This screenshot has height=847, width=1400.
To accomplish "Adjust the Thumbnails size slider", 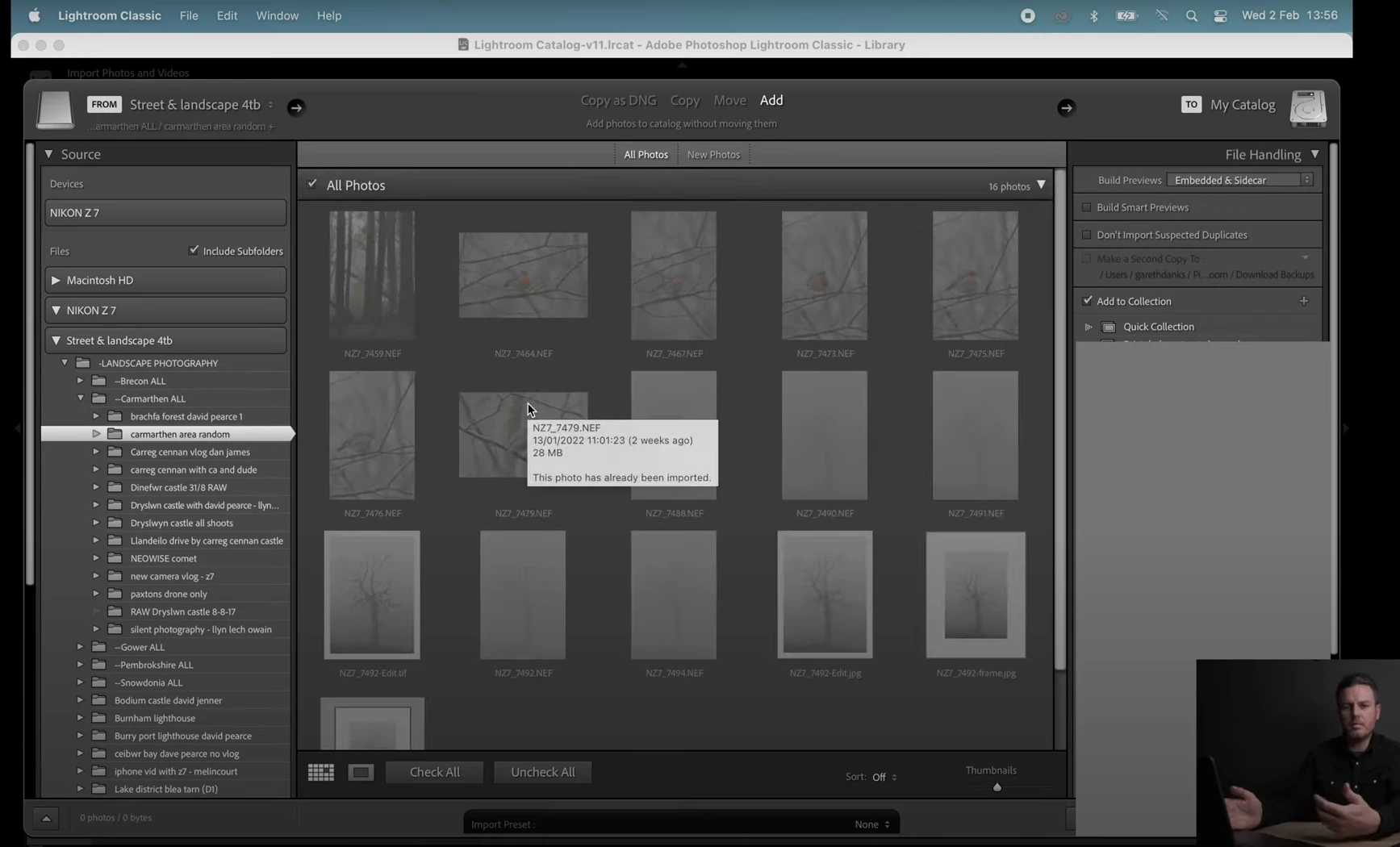I will pyautogui.click(x=997, y=786).
